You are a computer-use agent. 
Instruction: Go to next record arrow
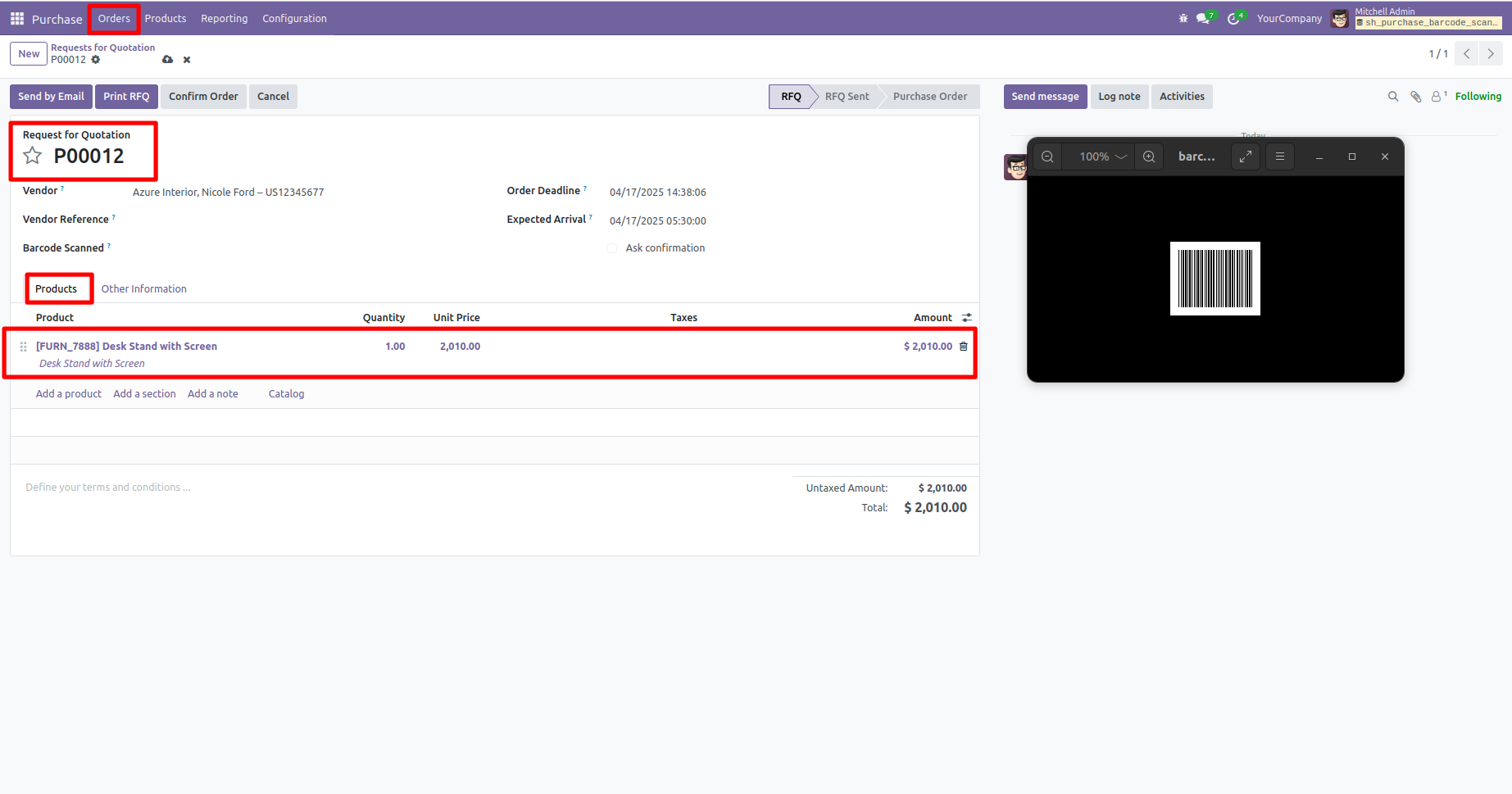[1491, 54]
